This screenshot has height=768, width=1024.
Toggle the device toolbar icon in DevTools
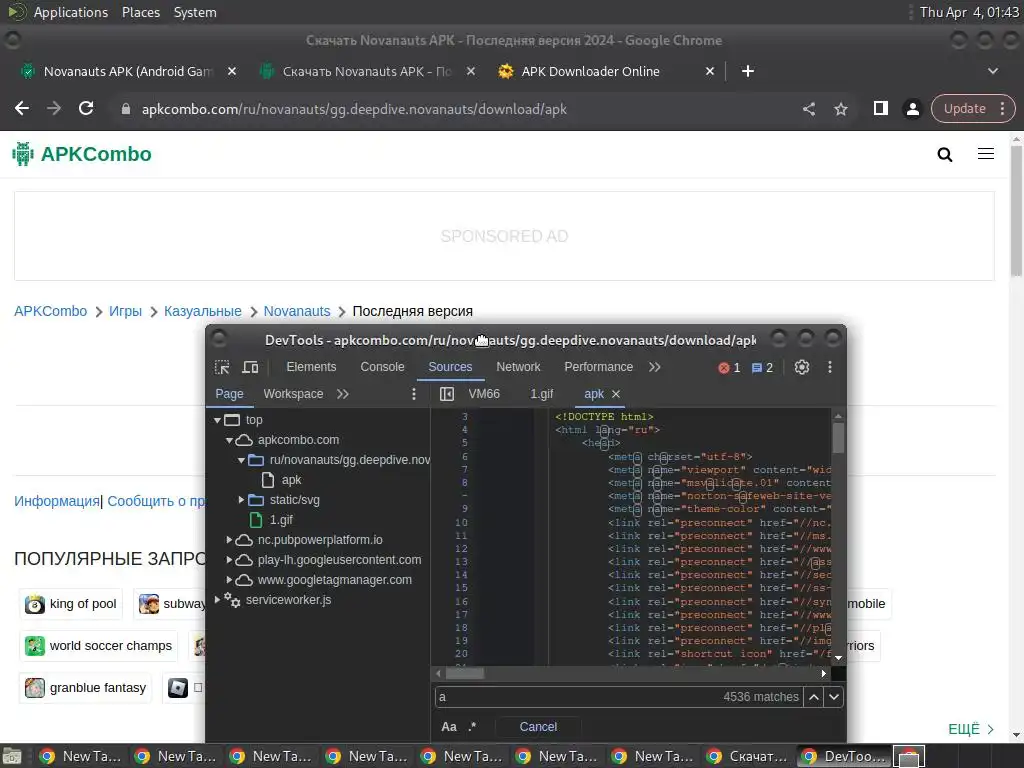(250, 367)
